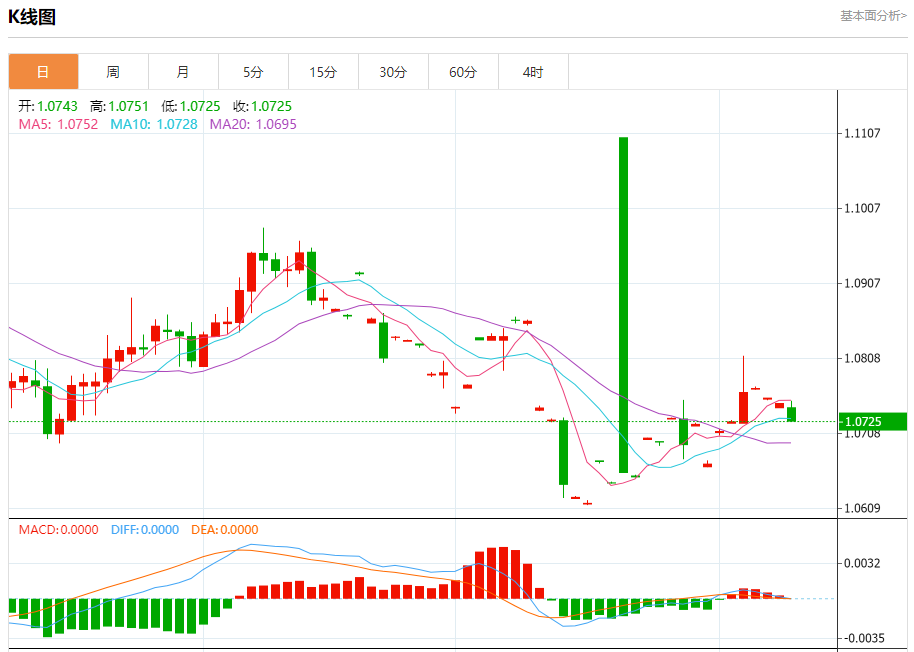This screenshot has height=652, width=914.
Task: Open the 60分 interval tab
Action: point(463,72)
